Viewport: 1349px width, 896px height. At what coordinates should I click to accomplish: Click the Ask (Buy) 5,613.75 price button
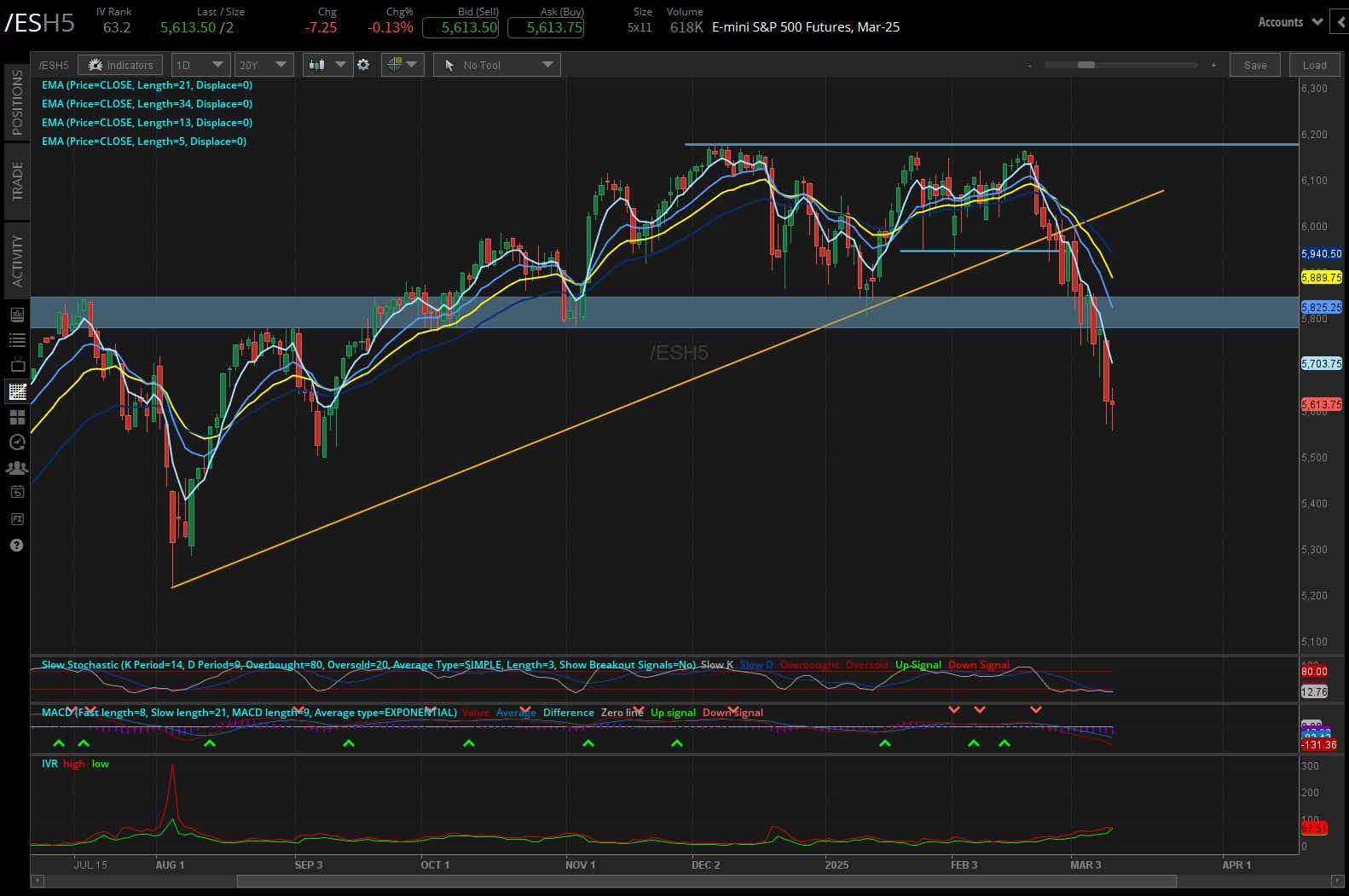[546, 27]
